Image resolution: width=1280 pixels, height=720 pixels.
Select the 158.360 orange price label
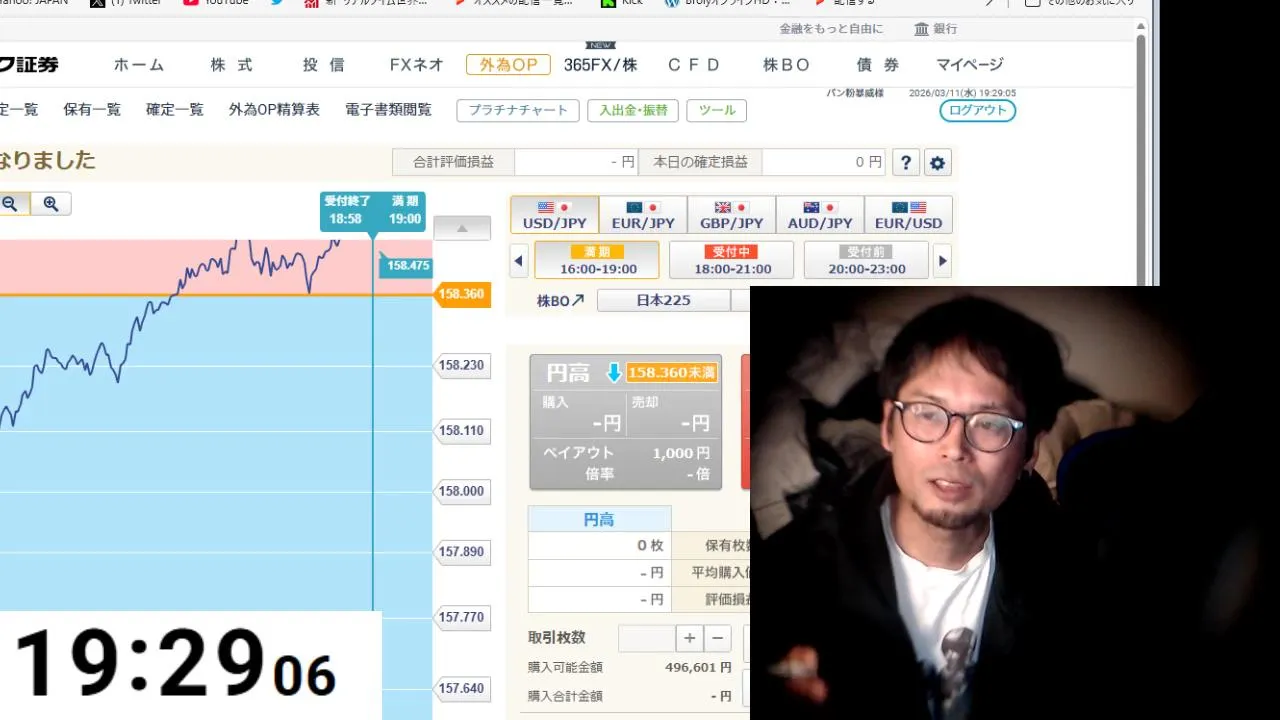pos(463,294)
